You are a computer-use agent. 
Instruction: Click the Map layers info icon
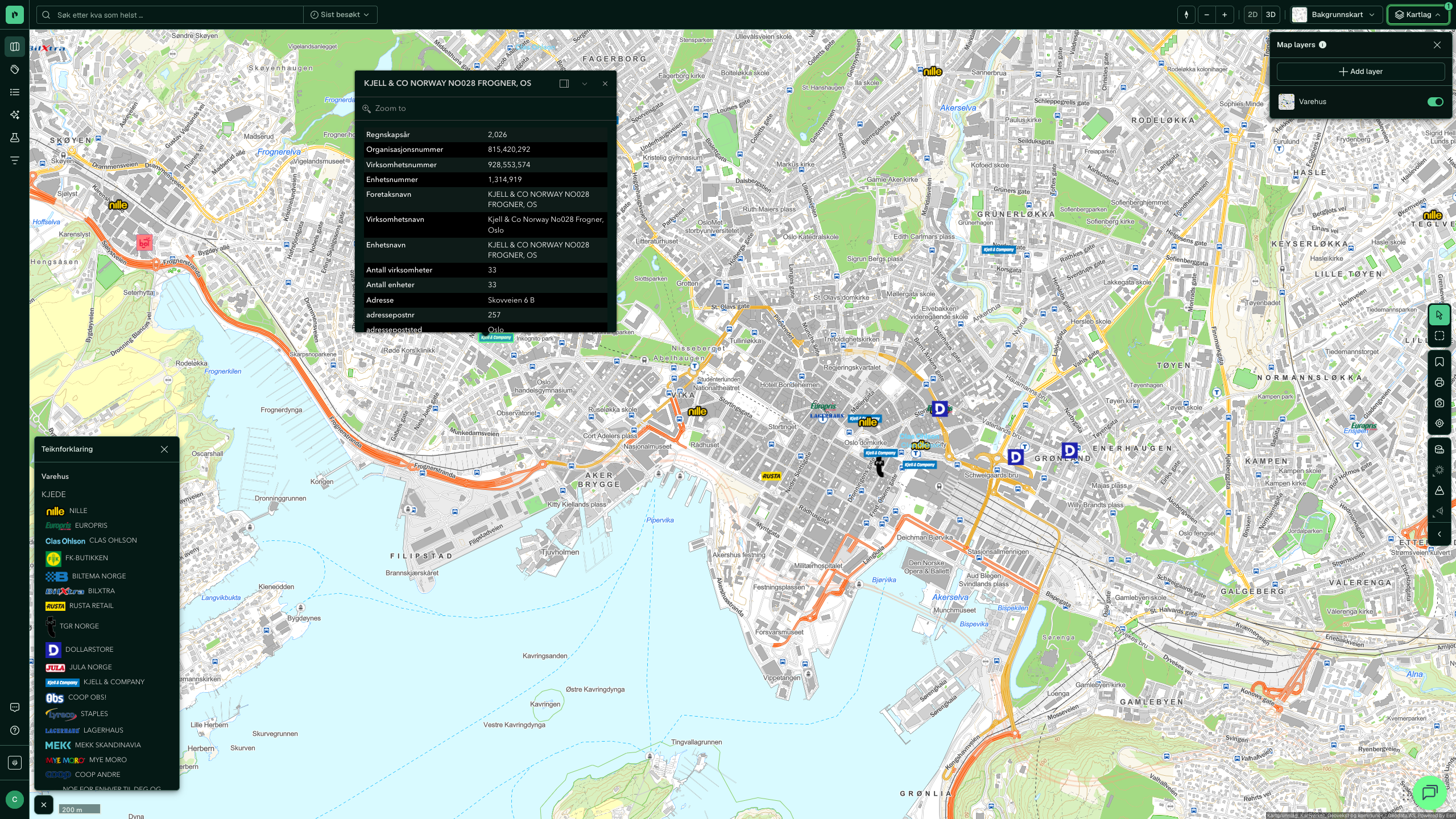click(x=1322, y=45)
